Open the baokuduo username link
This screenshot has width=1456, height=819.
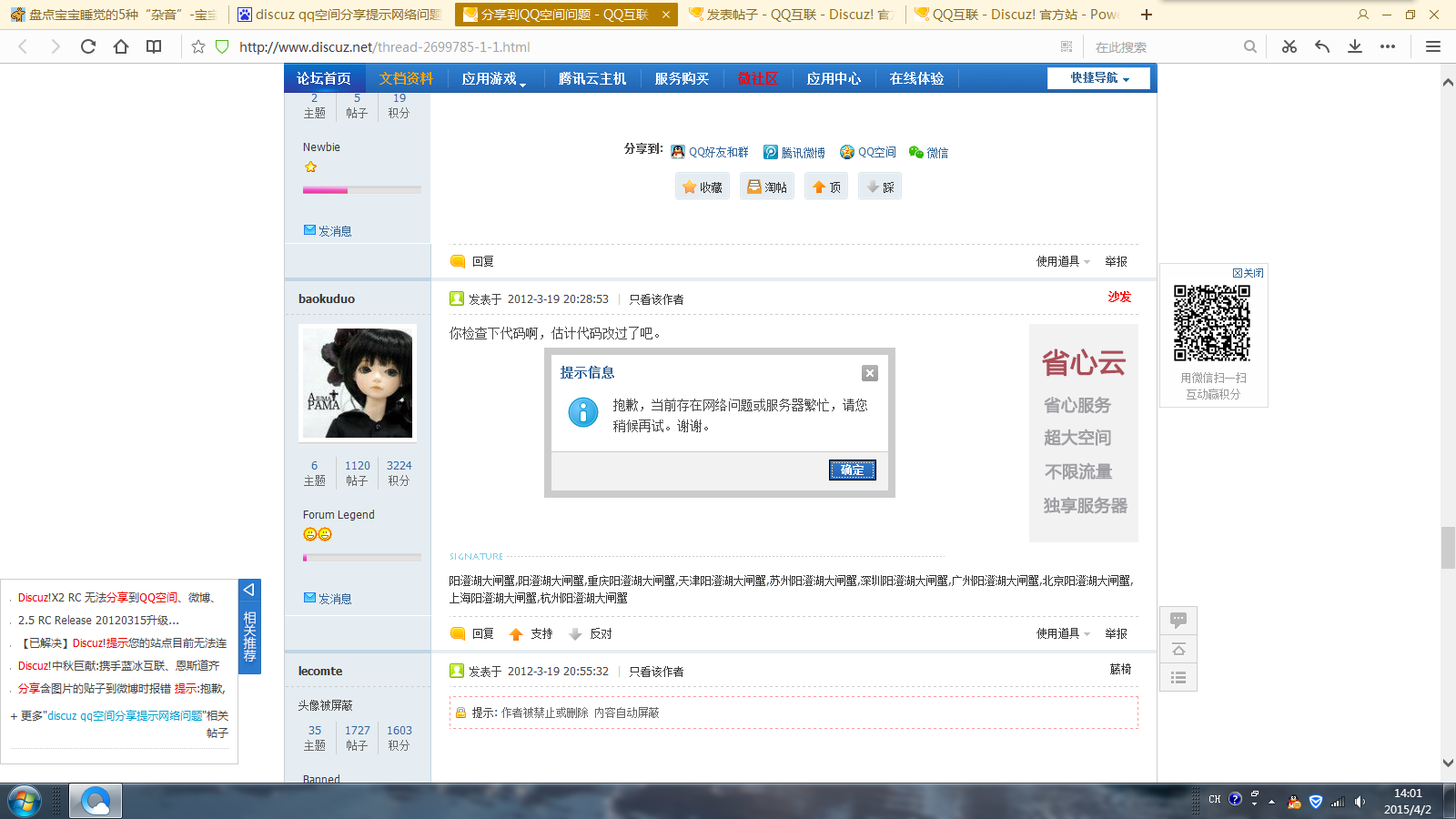pos(327,298)
